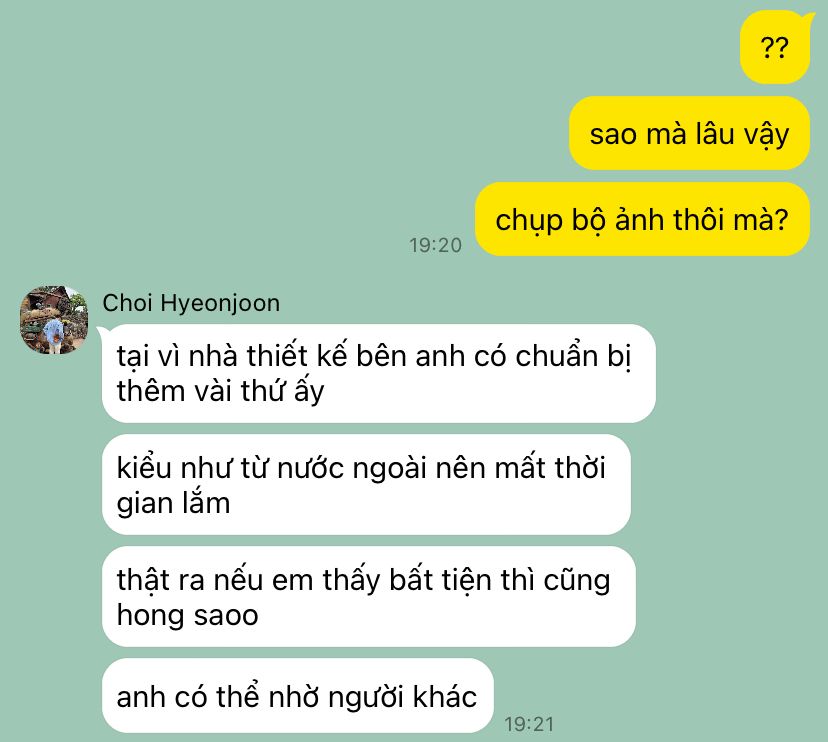Viewport: 828px width, 742px height.
Task: Select the yellow '??' message bubble
Action: click(x=775, y=48)
